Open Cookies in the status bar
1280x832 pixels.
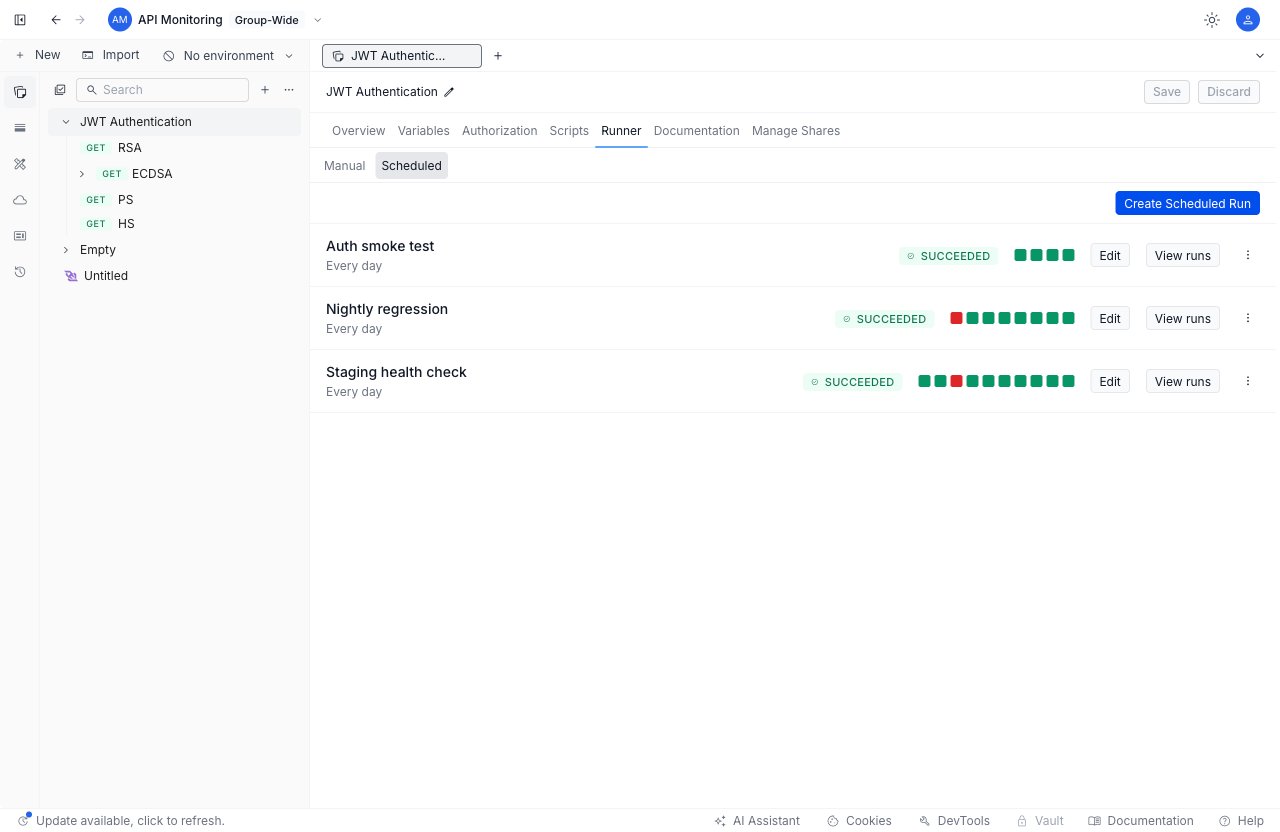pyautogui.click(x=859, y=821)
